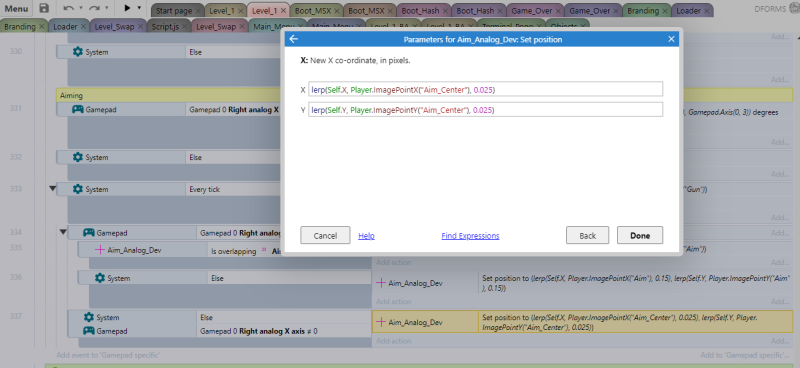Open the Redo history dropdown arrow

(x=107, y=8)
